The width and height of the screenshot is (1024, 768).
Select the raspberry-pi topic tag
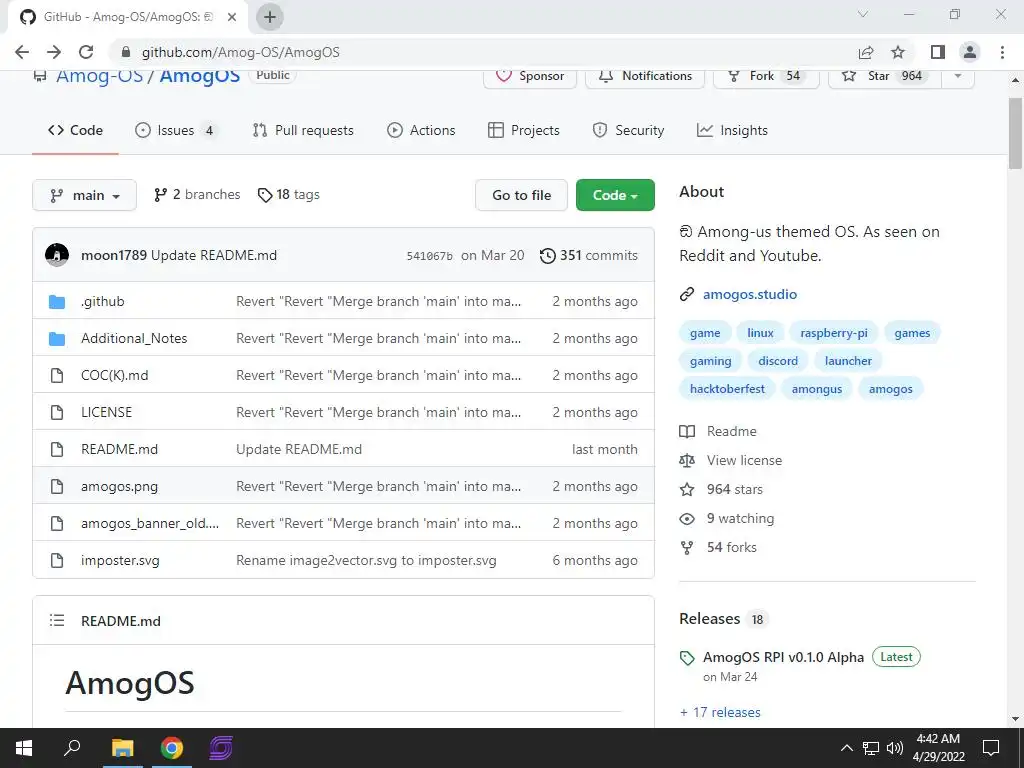click(834, 333)
